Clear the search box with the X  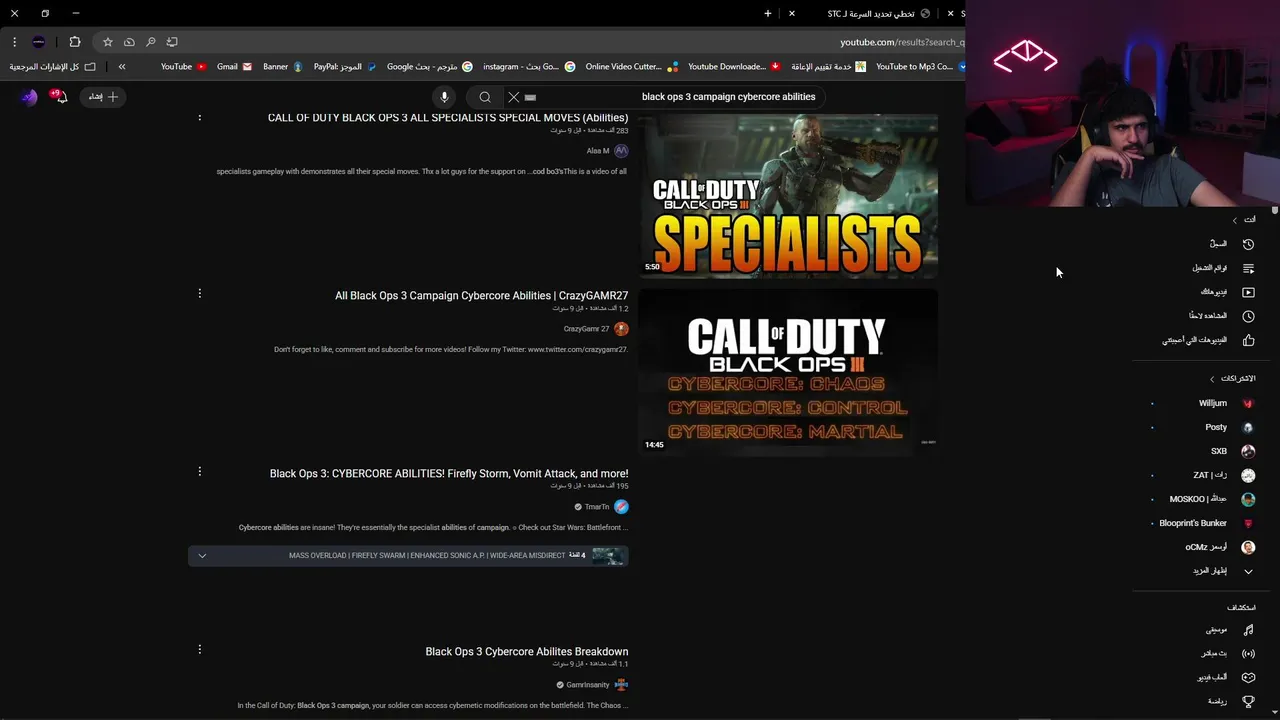click(x=513, y=97)
